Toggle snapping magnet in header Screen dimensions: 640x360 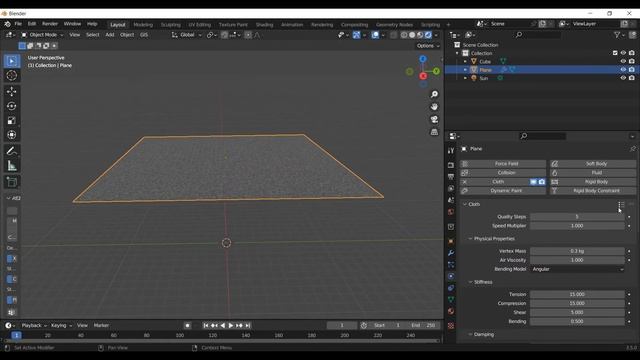224,35
